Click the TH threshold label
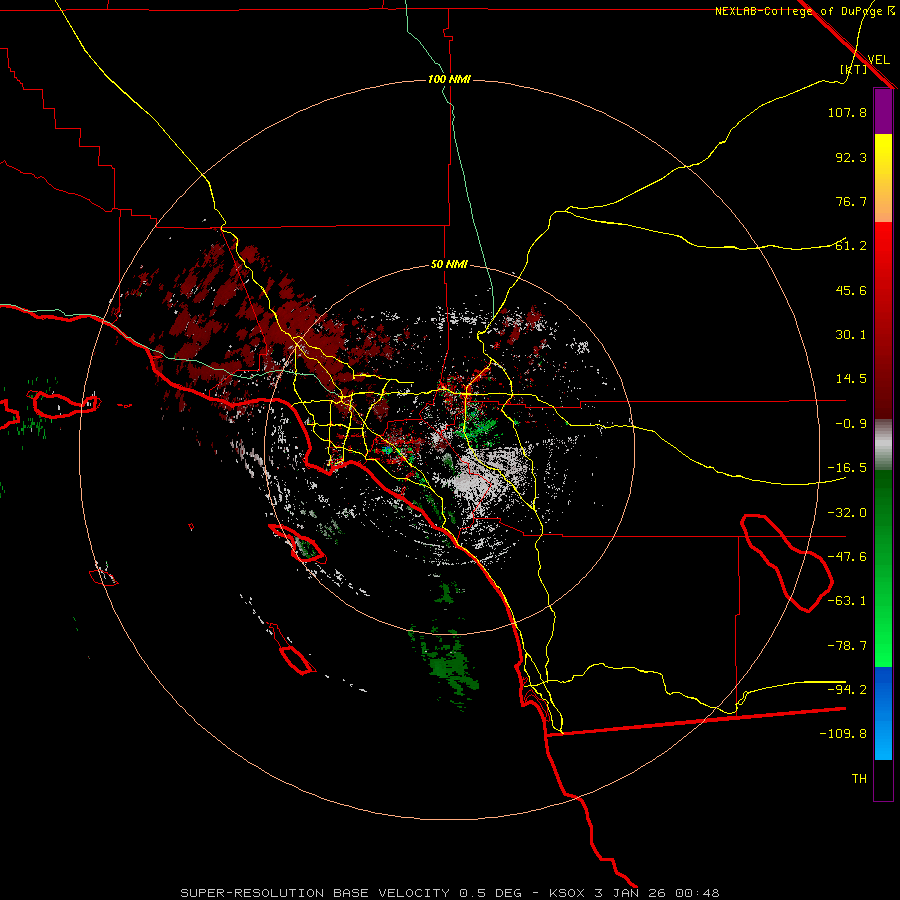900x900 pixels. pyautogui.click(x=859, y=779)
